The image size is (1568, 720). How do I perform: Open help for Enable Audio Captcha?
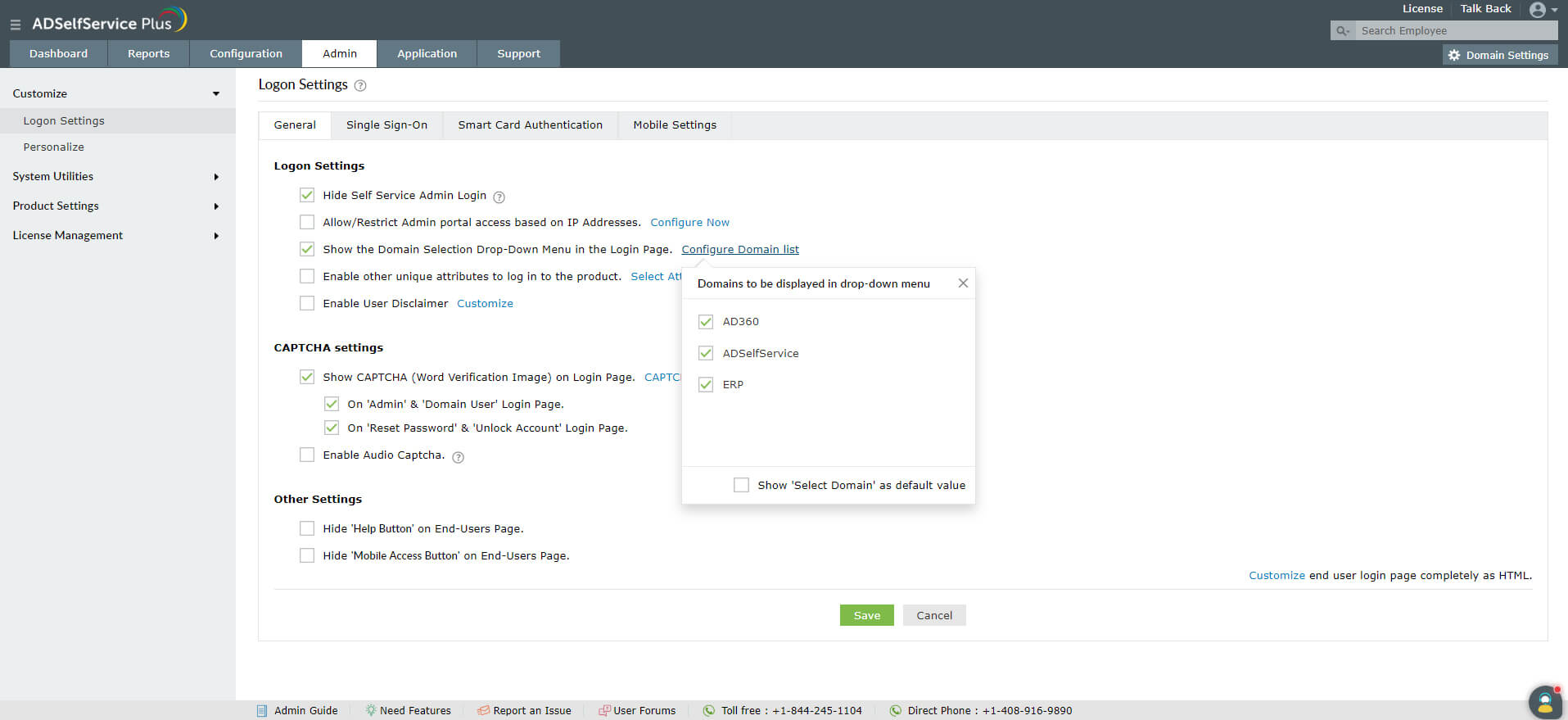coord(459,457)
